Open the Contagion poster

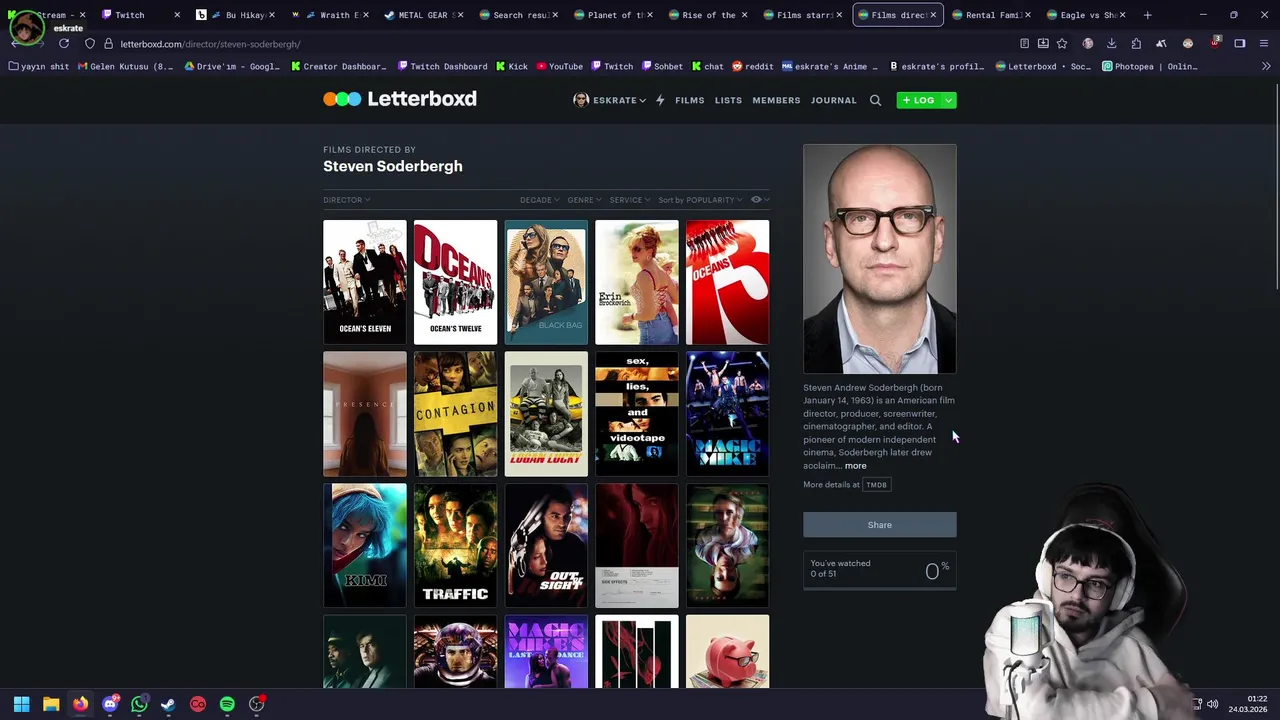[455, 414]
